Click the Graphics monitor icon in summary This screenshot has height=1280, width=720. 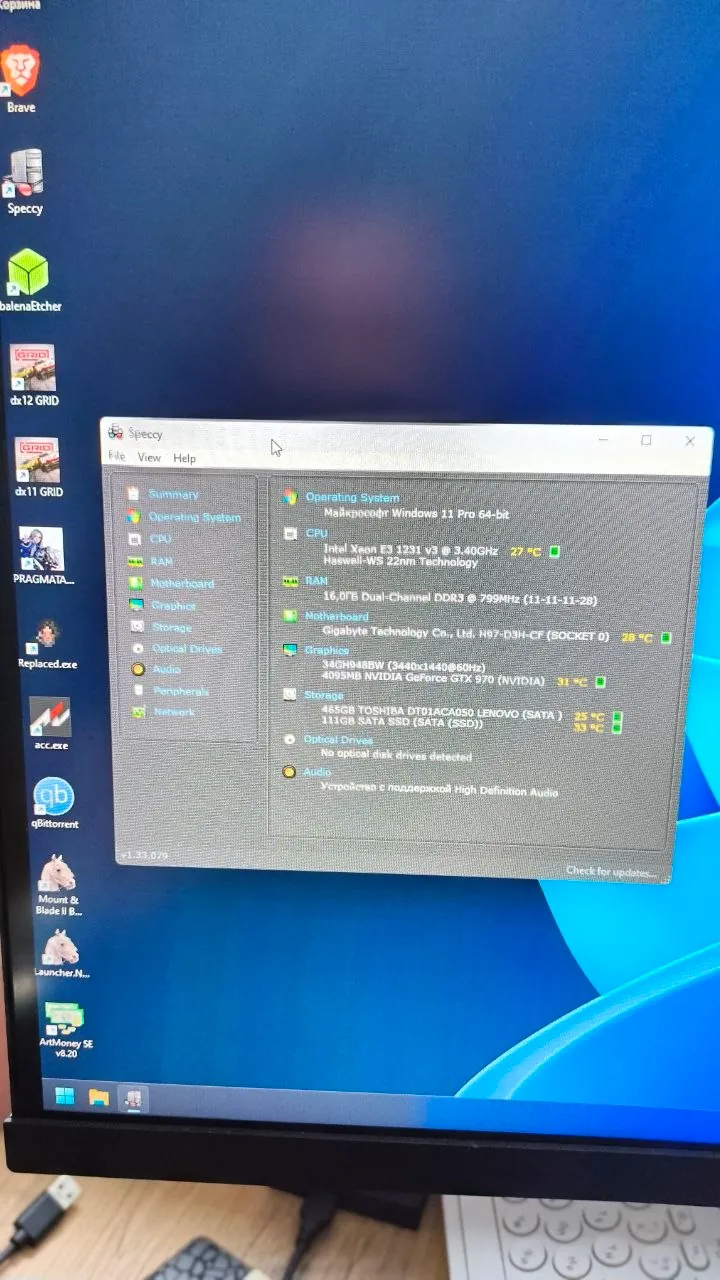click(288, 650)
